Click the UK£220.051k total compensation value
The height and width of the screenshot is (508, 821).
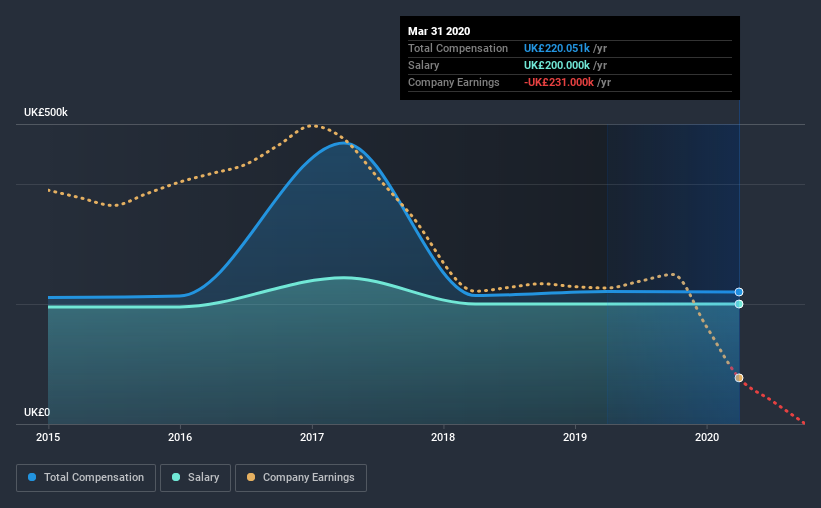click(x=557, y=48)
